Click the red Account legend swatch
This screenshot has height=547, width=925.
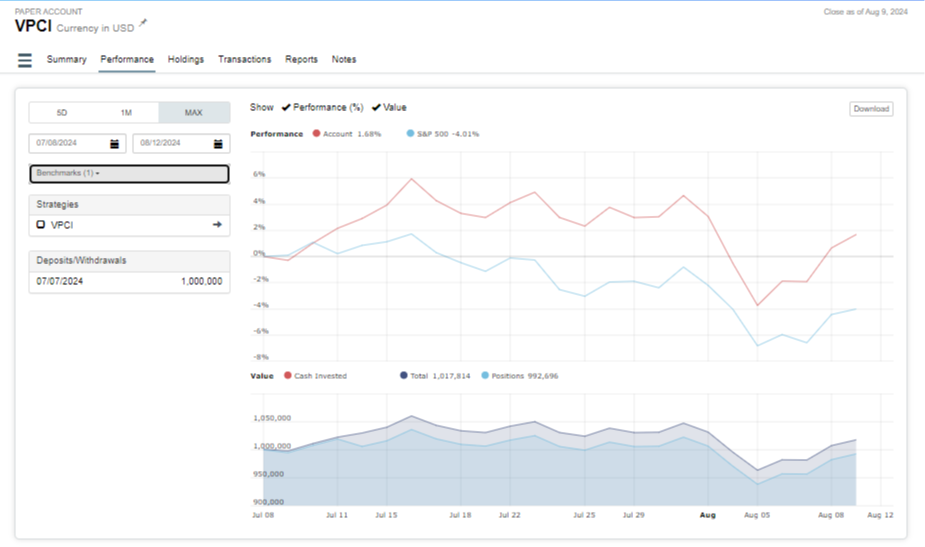coord(317,133)
